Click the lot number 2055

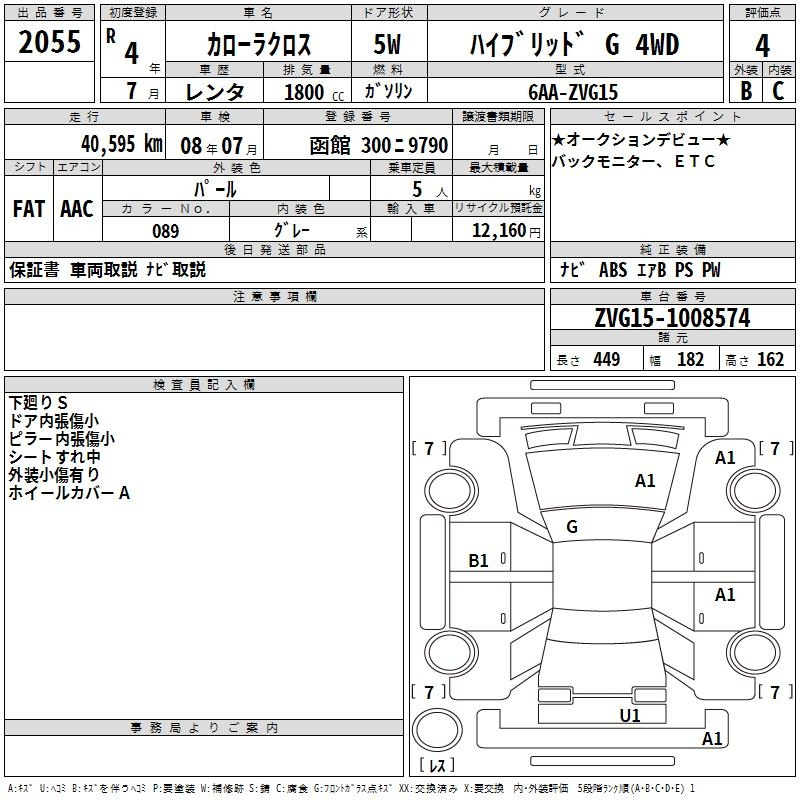[x=49, y=42]
